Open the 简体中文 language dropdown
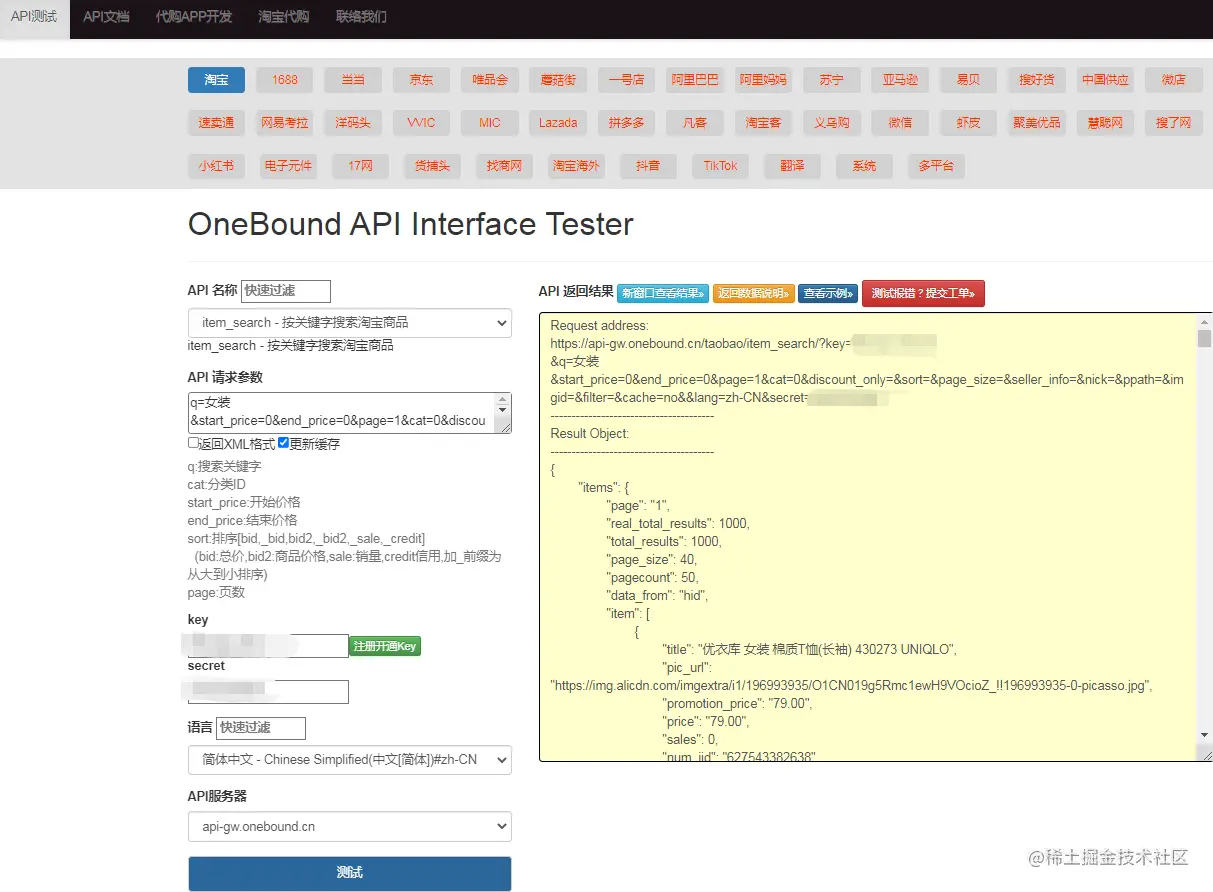 click(x=350, y=760)
